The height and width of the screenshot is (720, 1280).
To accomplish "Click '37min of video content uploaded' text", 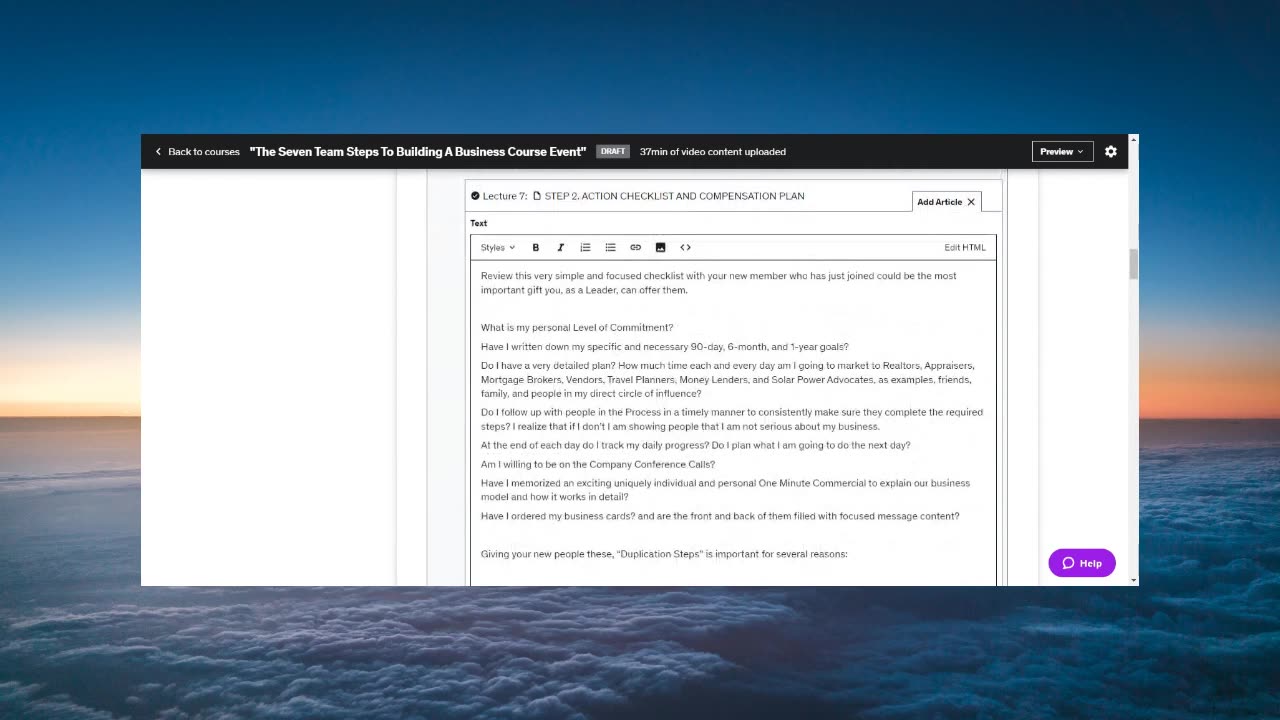I will click(x=713, y=152).
